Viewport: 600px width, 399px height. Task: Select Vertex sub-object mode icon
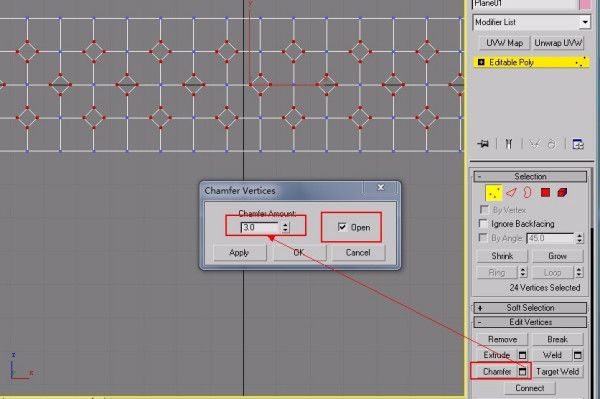pos(493,193)
